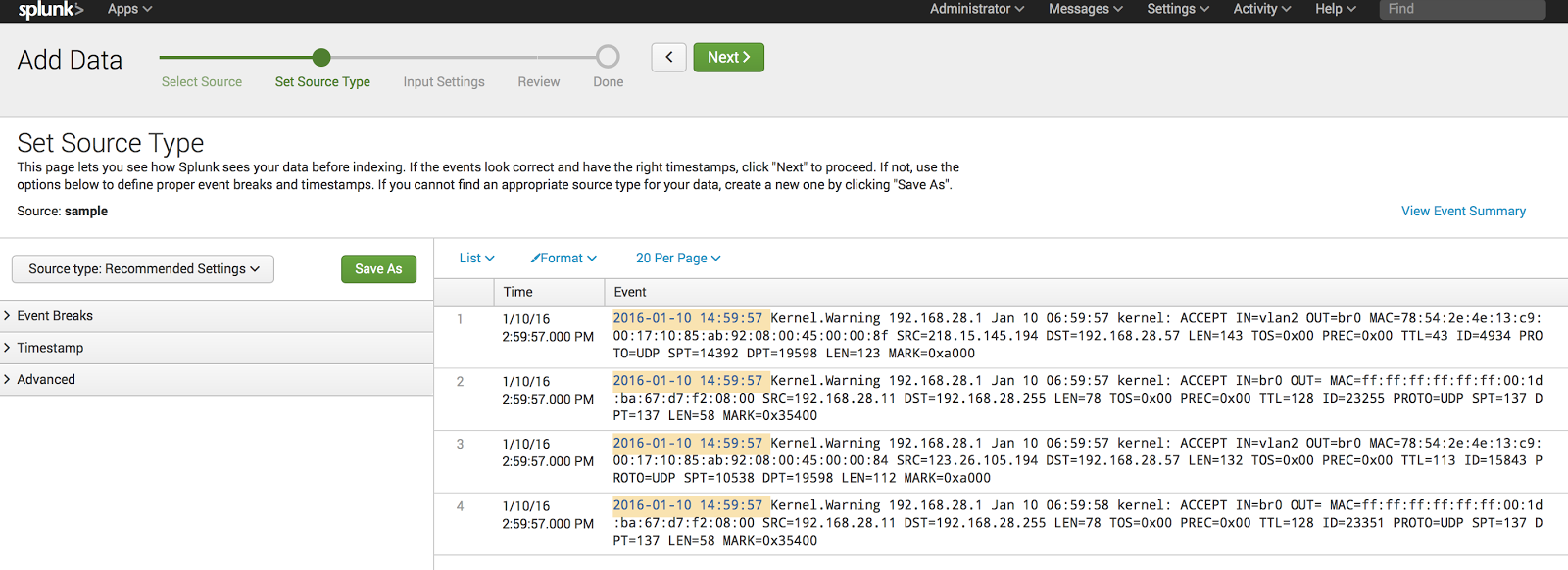Open the Messages menu
The image size is (1568, 570).
[x=1086, y=9]
